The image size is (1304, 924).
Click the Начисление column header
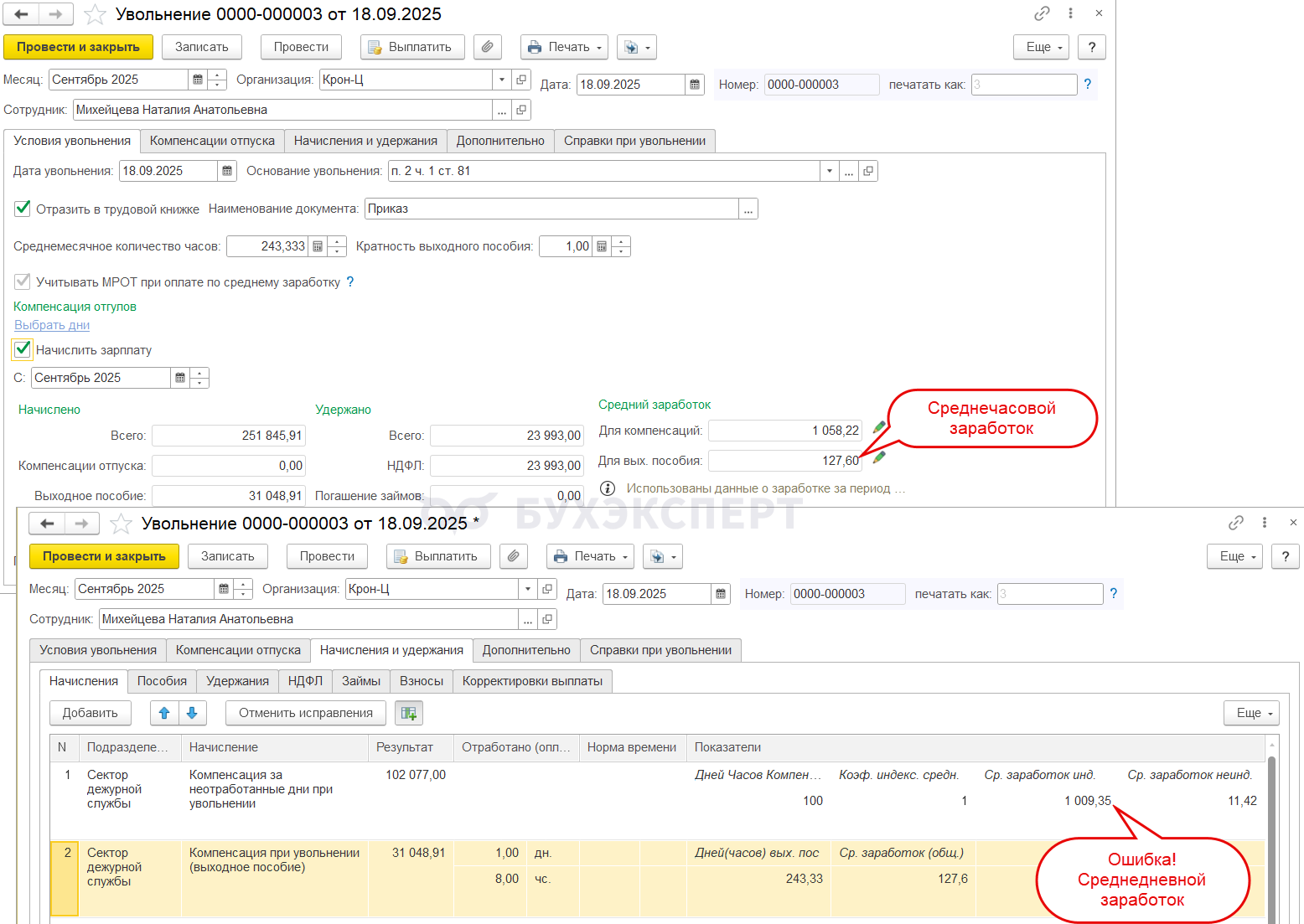tap(275, 747)
